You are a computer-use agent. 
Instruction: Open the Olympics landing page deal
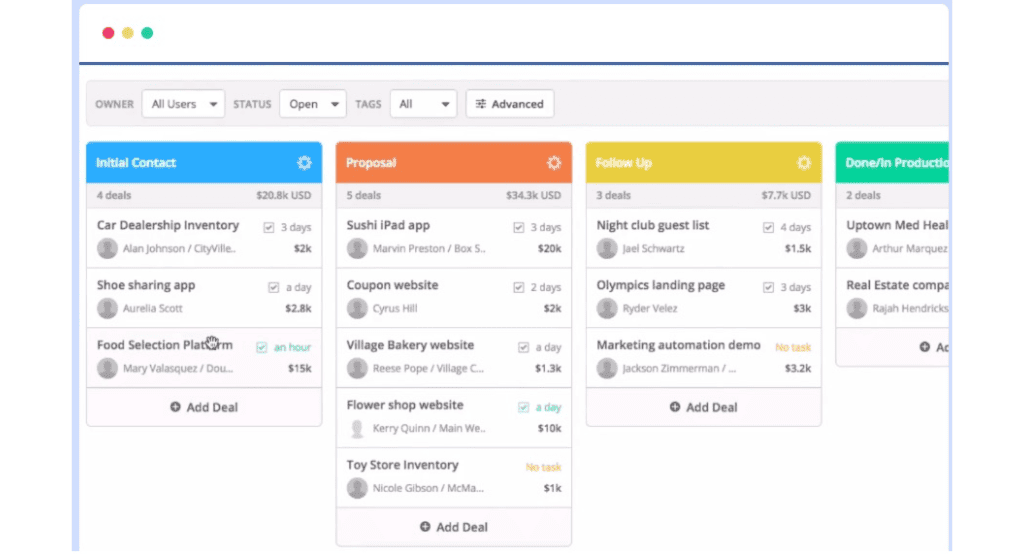(660, 285)
